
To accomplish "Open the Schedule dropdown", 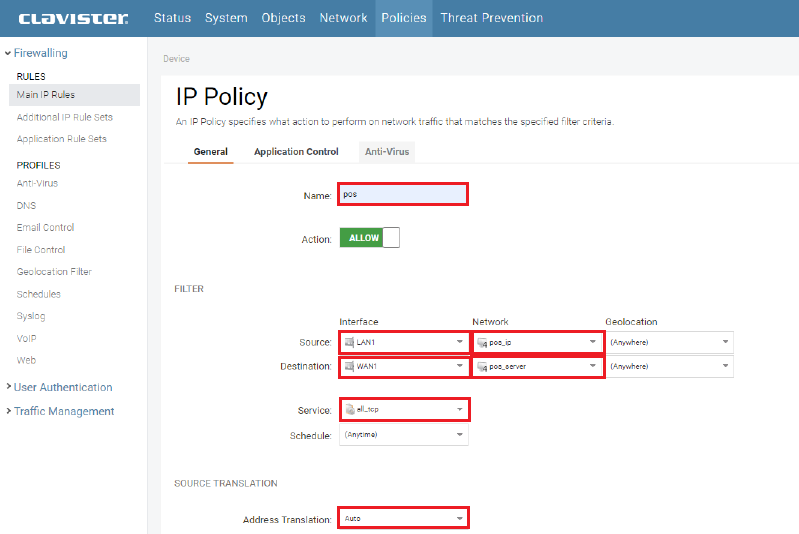I will click(403, 435).
